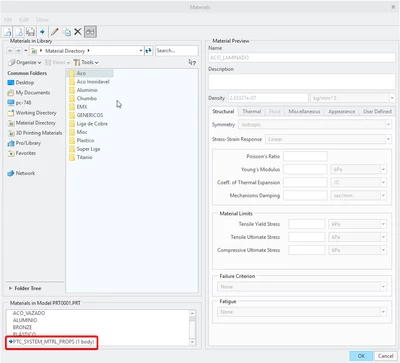Image resolution: width=400 pixels, height=363 pixels.
Task: Select the Aco folder
Action: pos(91,73)
